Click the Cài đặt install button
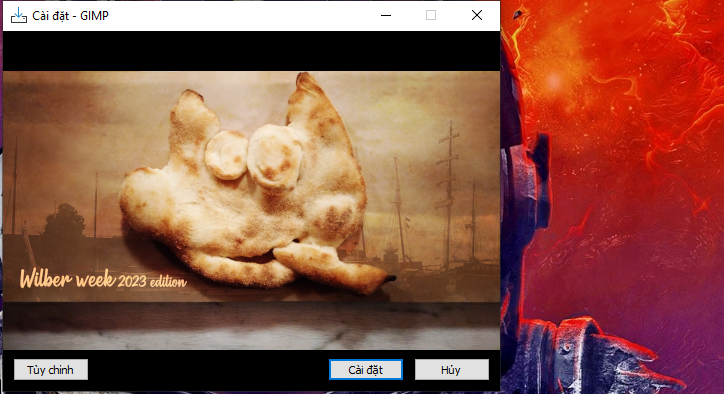This screenshot has height=394, width=724. [x=366, y=370]
